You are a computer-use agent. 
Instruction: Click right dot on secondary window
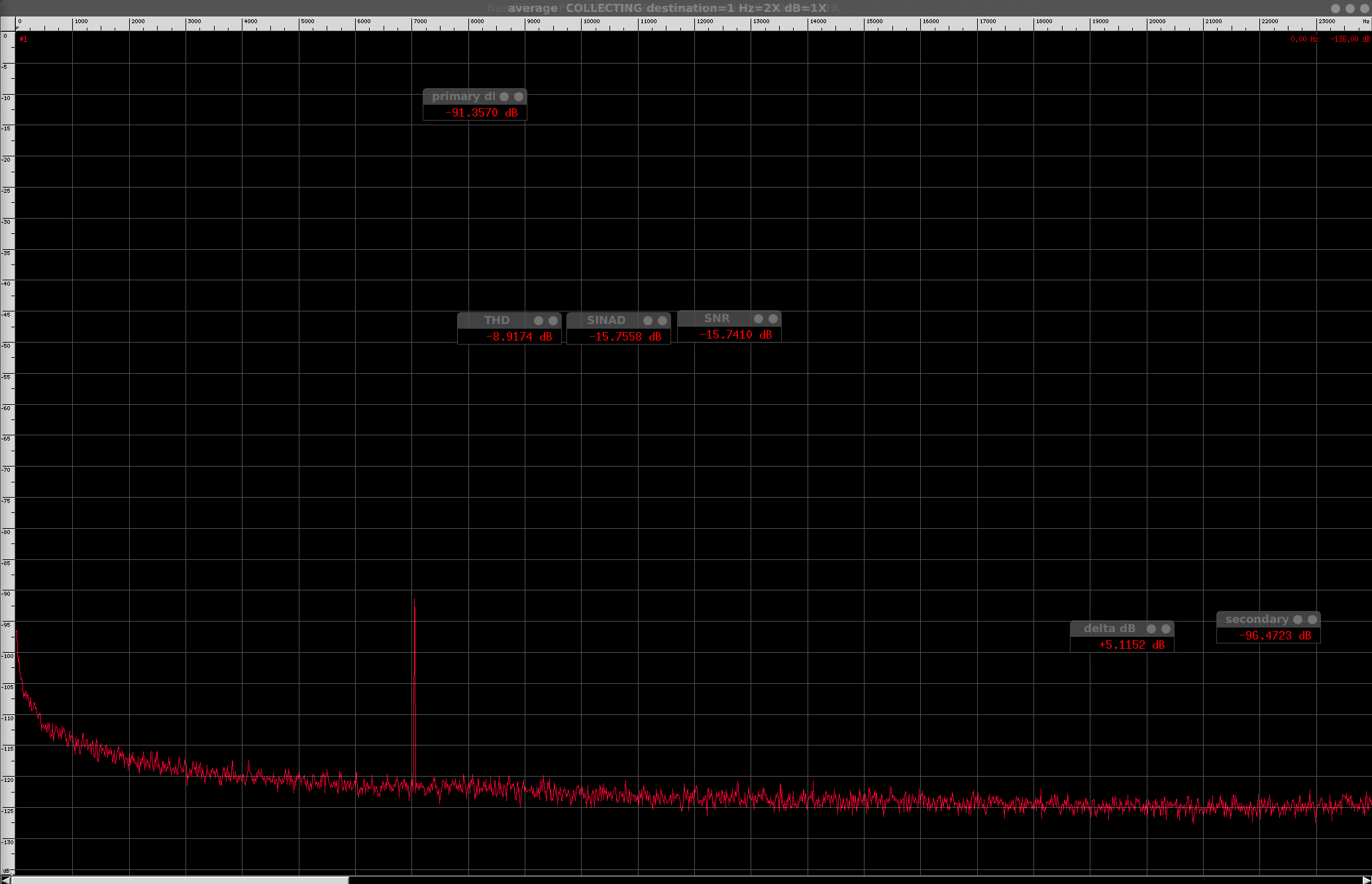(x=1312, y=620)
